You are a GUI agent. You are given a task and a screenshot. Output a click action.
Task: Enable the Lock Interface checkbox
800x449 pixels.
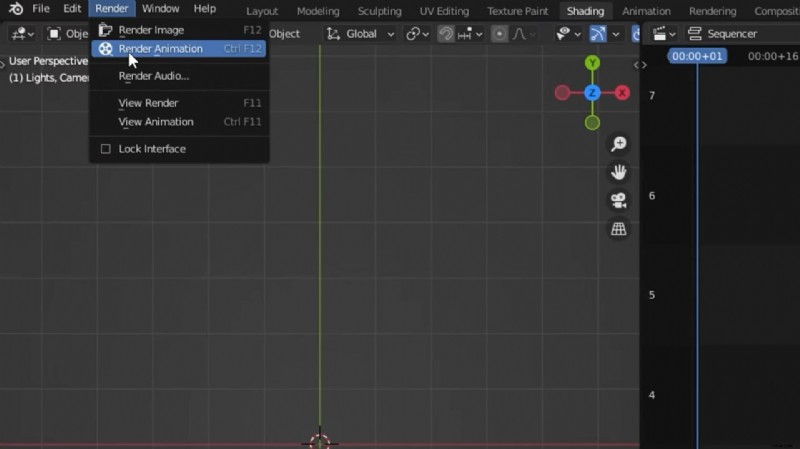[106, 149]
